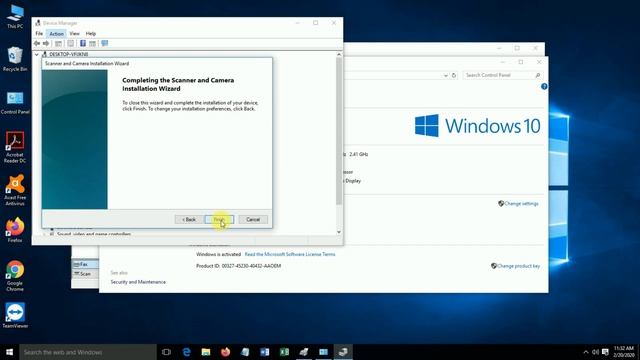Click the blue Help toolbar icon in Device Manager

tap(83, 43)
